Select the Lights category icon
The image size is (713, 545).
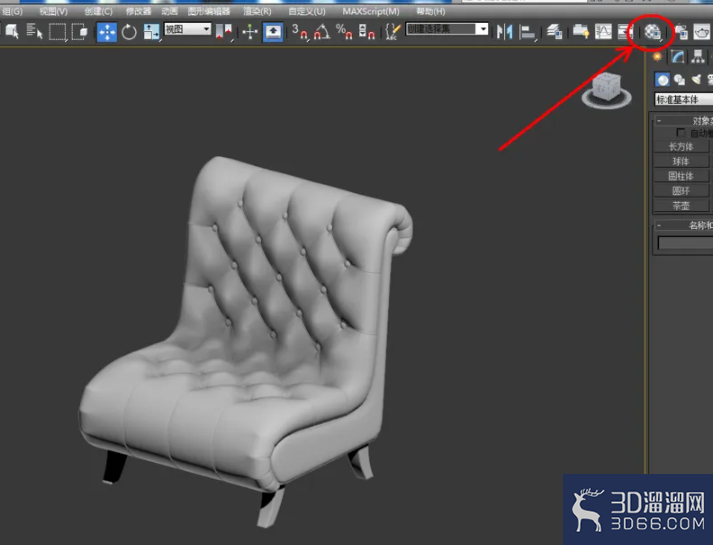[x=697, y=80]
